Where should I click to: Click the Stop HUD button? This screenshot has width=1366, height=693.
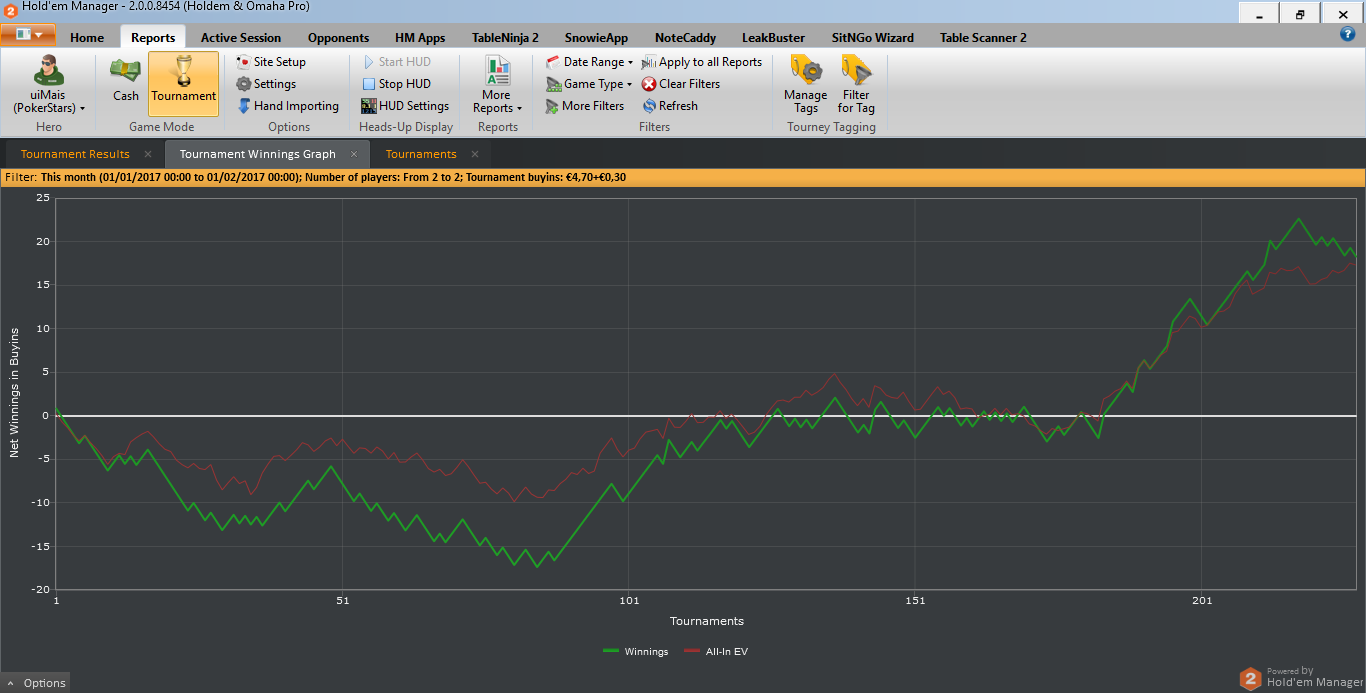pyautogui.click(x=396, y=84)
